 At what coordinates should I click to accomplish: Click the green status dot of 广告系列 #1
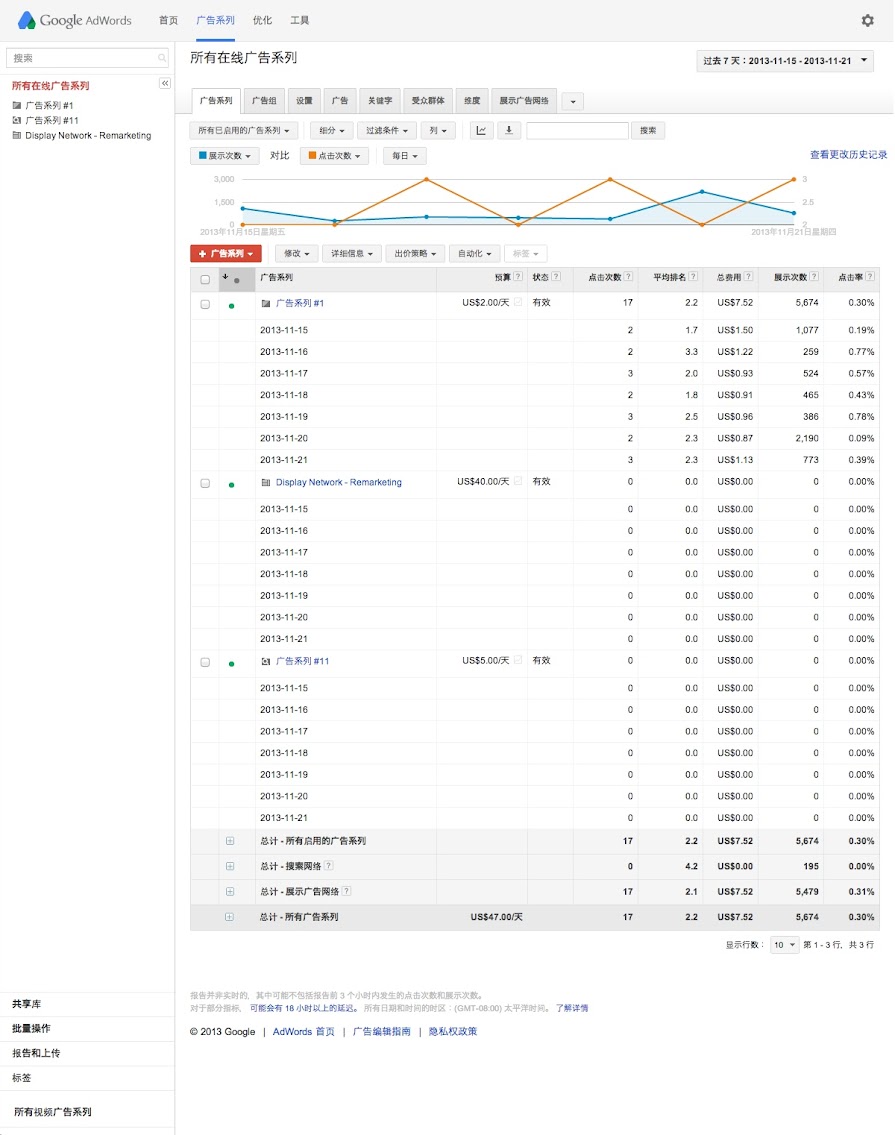pyautogui.click(x=232, y=305)
